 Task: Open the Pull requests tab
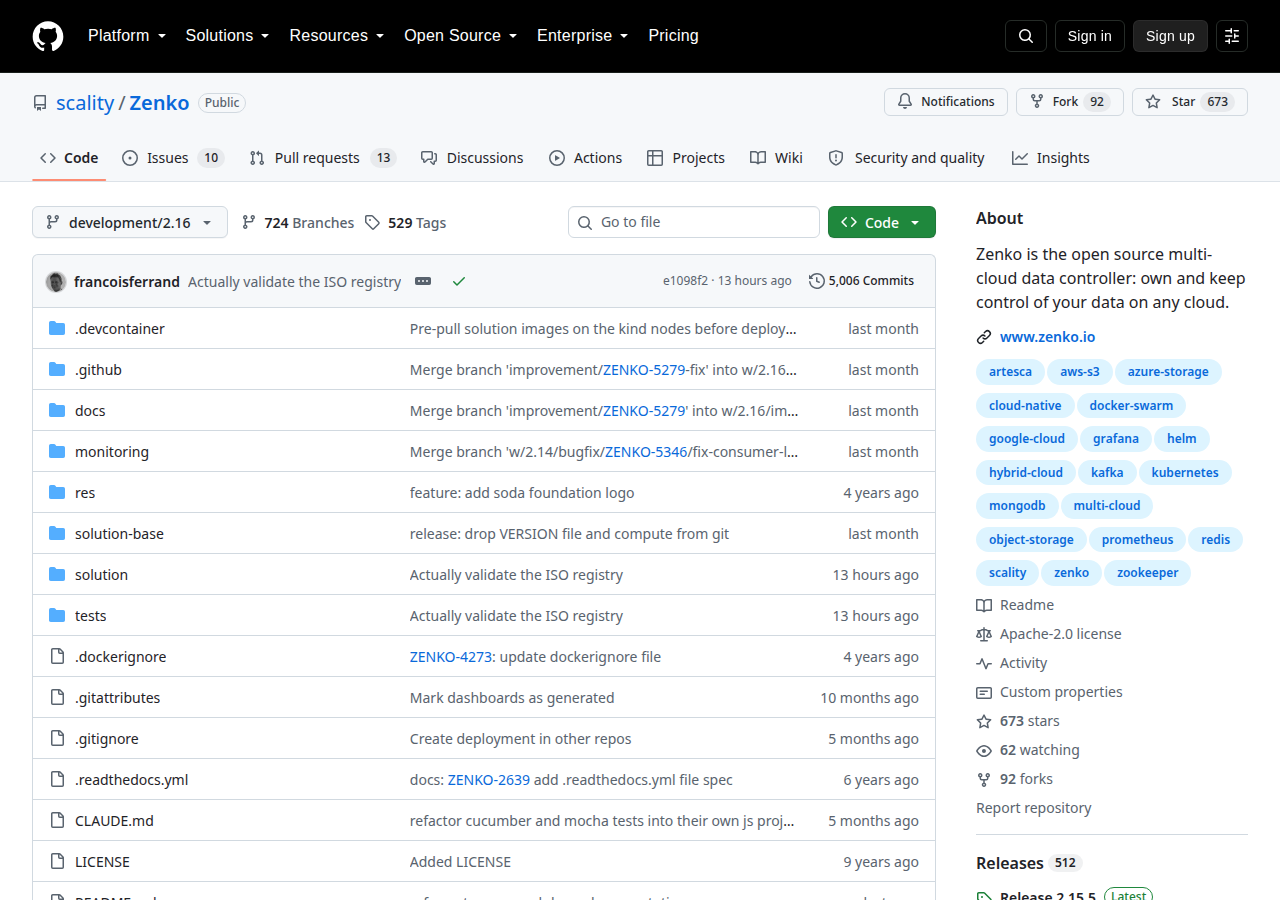(x=322, y=158)
